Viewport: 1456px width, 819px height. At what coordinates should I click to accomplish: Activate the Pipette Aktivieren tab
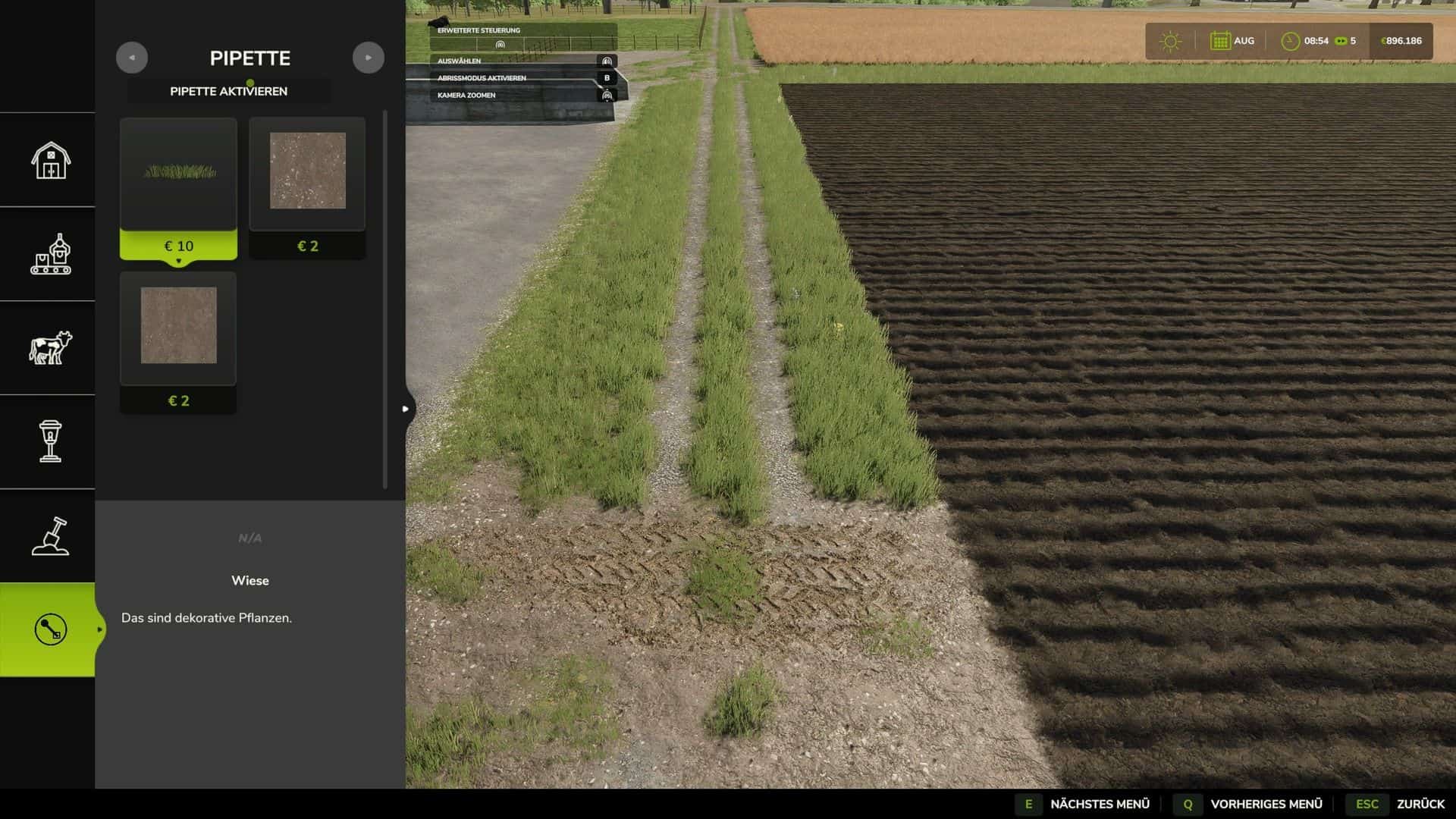click(x=228, y=91)
